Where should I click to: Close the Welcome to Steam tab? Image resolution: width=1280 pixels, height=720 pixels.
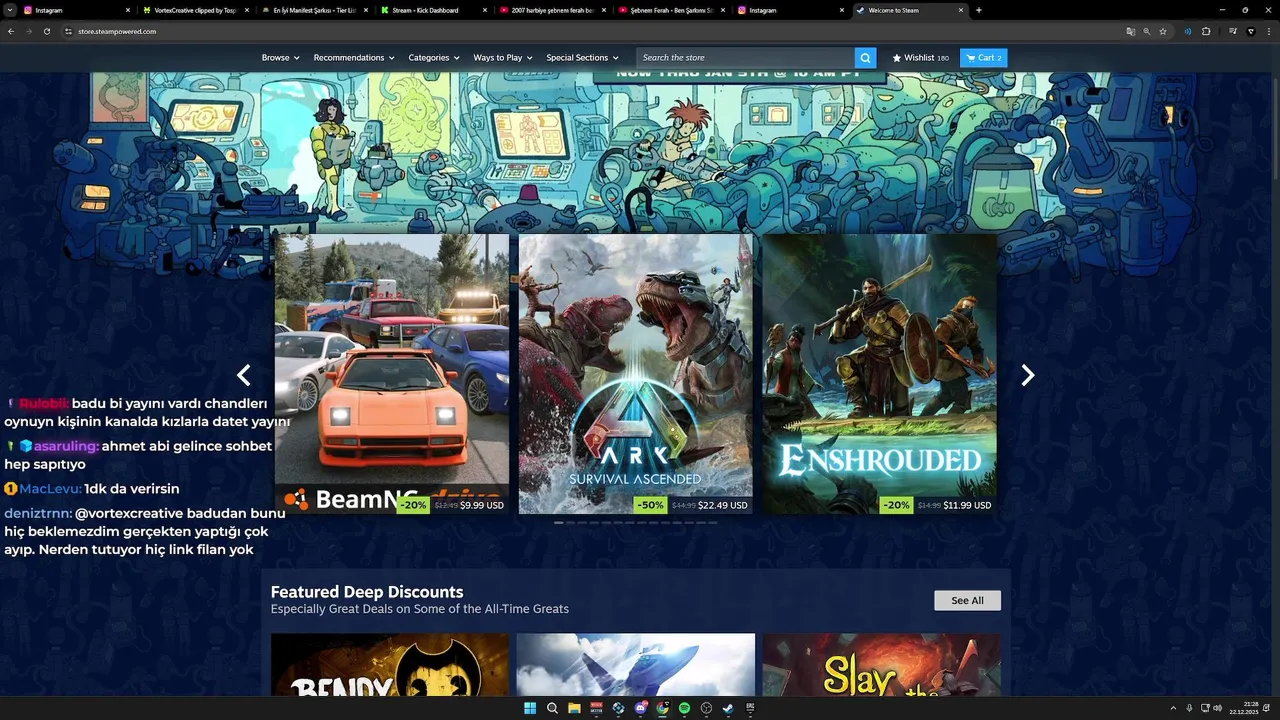[x=961, y=10]
